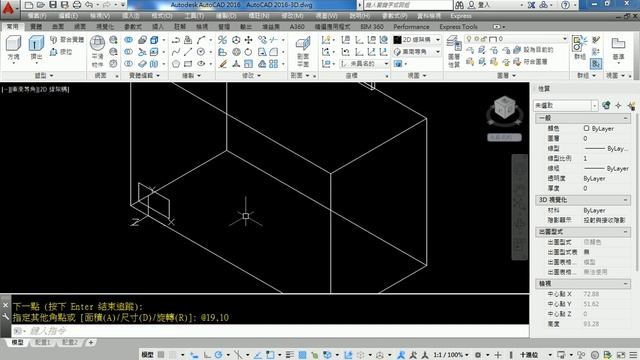This screenshot has width=640, height=360.
Task: Toggle grid display in status bar
Action: 161,355
